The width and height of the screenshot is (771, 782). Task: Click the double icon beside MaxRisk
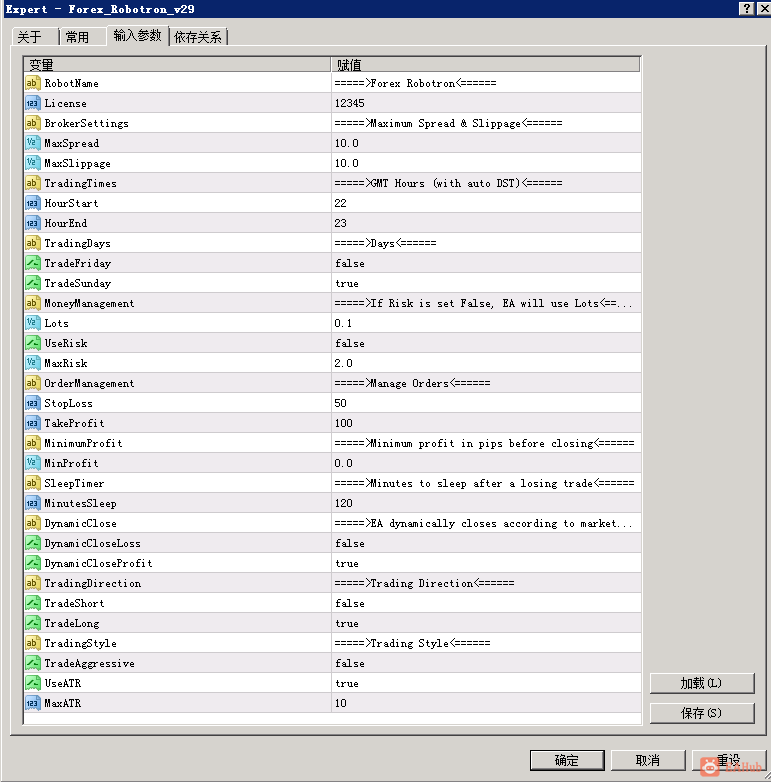[32, 363]
